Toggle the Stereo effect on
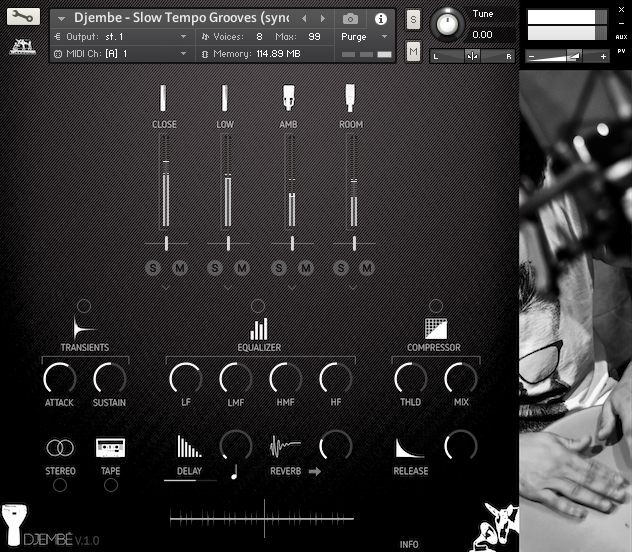This screenshot has width=632, height=552. click(60, 485)
